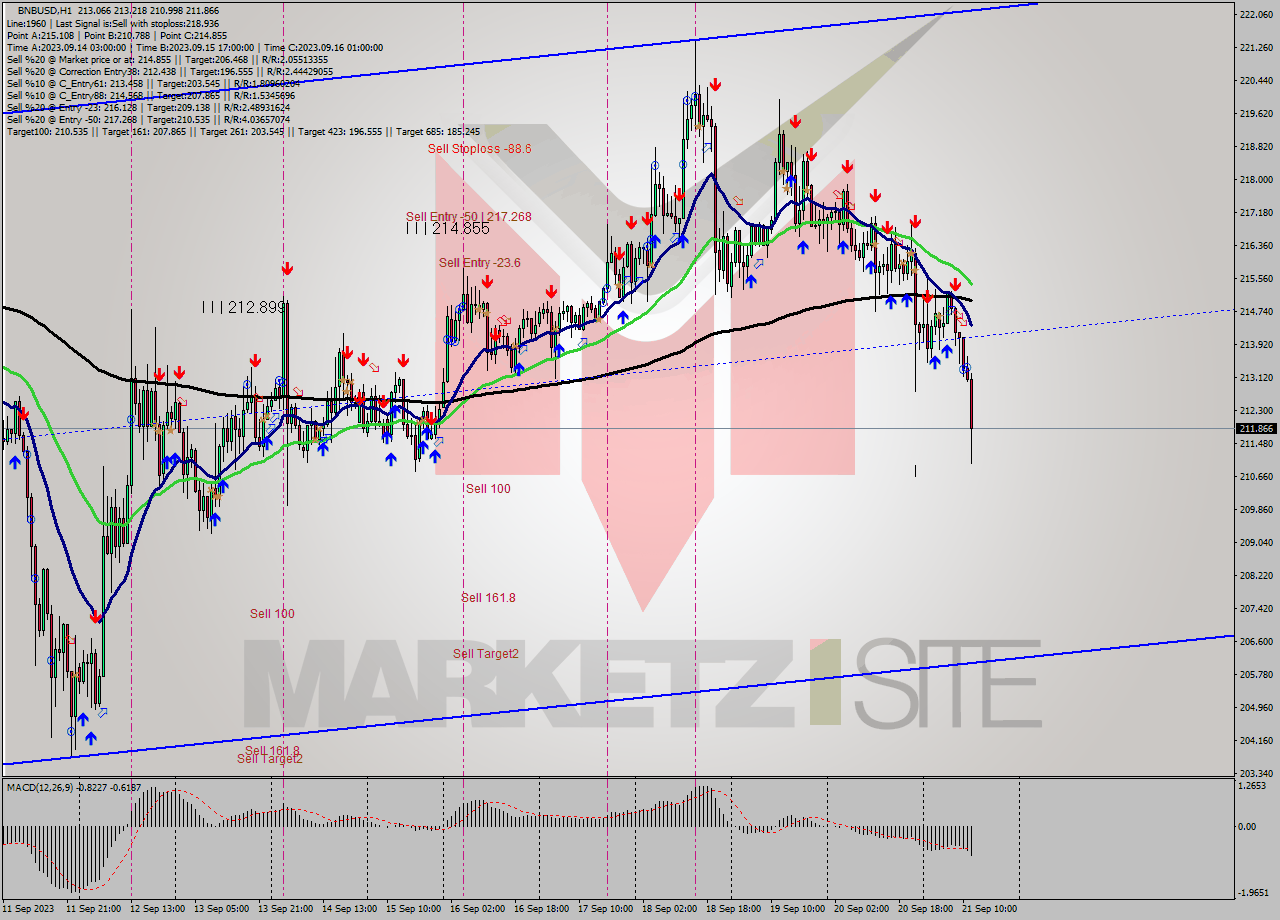Click time axis label '14 Sep 13:00'
Screen dimensions: 1280x920
point(349,908)
